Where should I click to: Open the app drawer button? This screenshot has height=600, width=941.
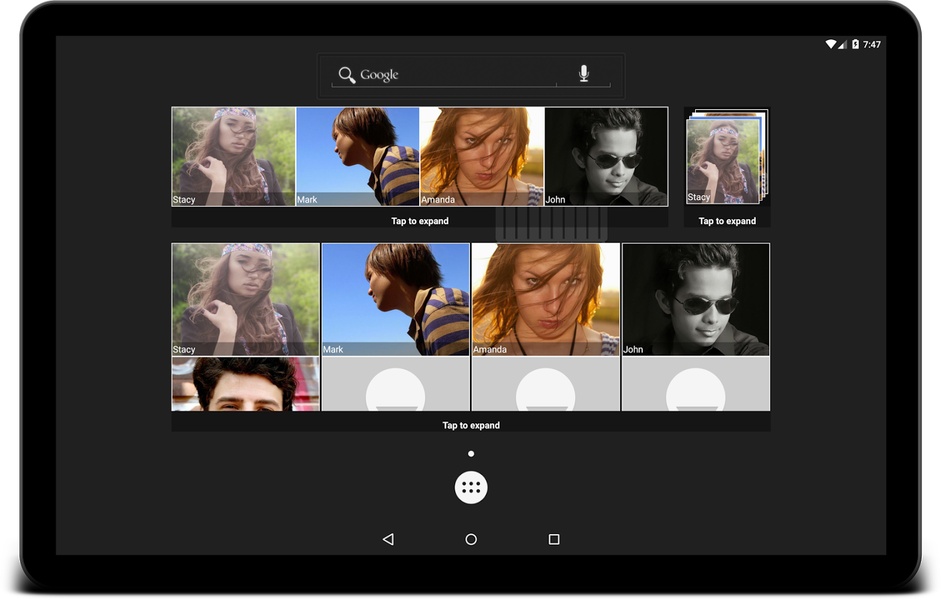click(471, 488)
